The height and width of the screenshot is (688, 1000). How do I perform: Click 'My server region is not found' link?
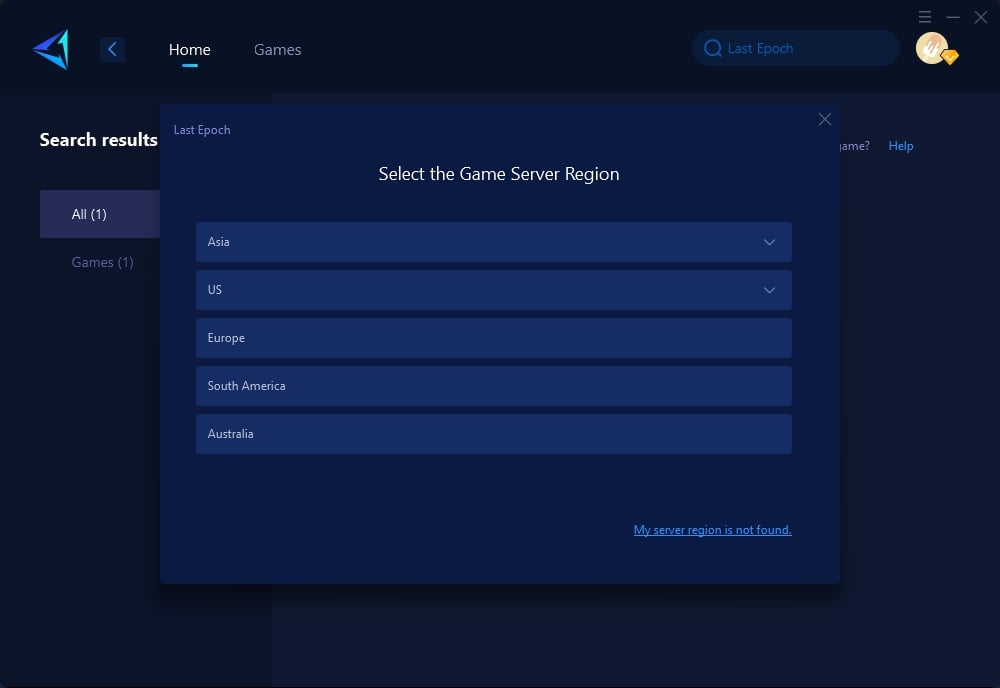pos(712,530)
